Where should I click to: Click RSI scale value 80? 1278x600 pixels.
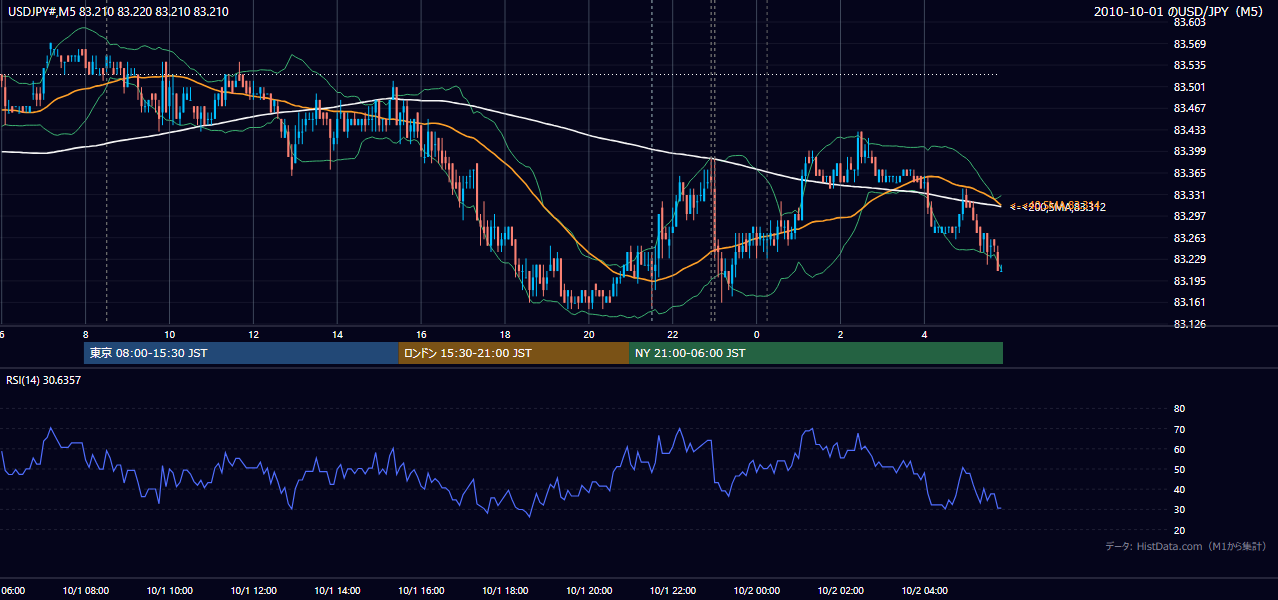click(1179, 409)
